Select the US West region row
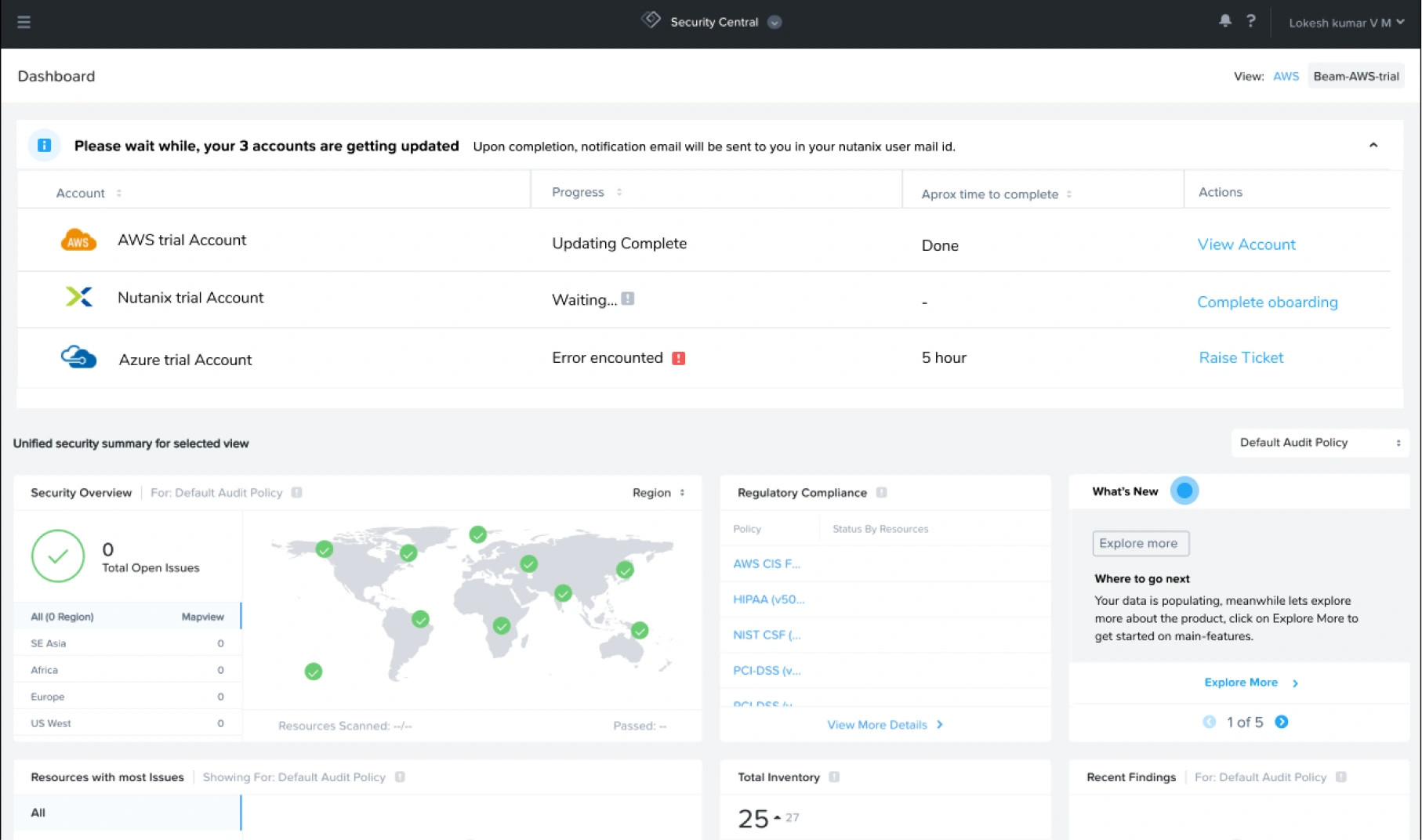The image size is (1422, 840). coord(128,723)
